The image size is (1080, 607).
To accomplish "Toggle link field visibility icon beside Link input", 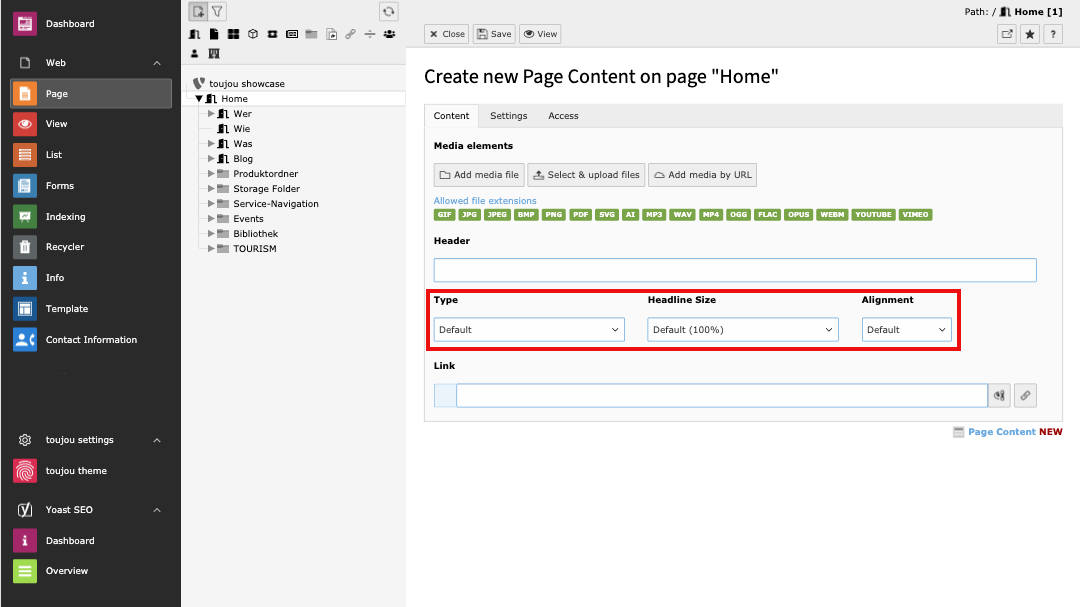I will [x=999, y=396].
